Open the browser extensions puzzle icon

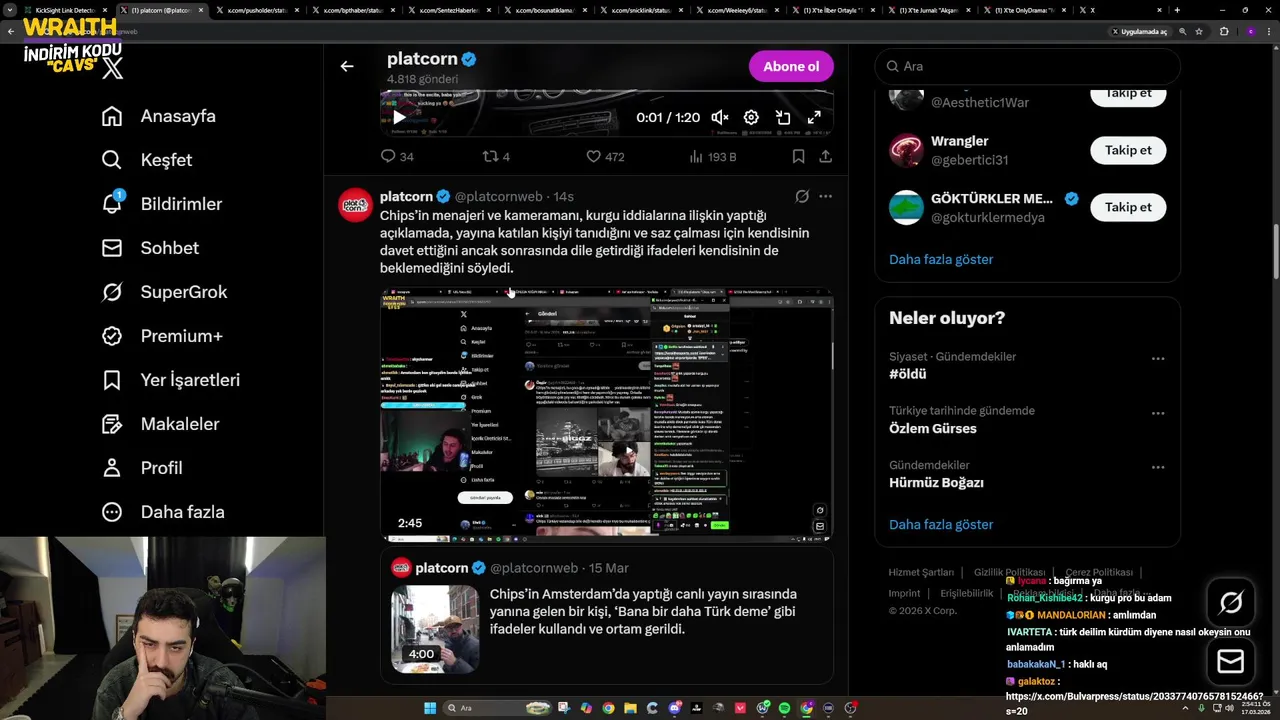pyautogui.click(x=1224, y=31)
